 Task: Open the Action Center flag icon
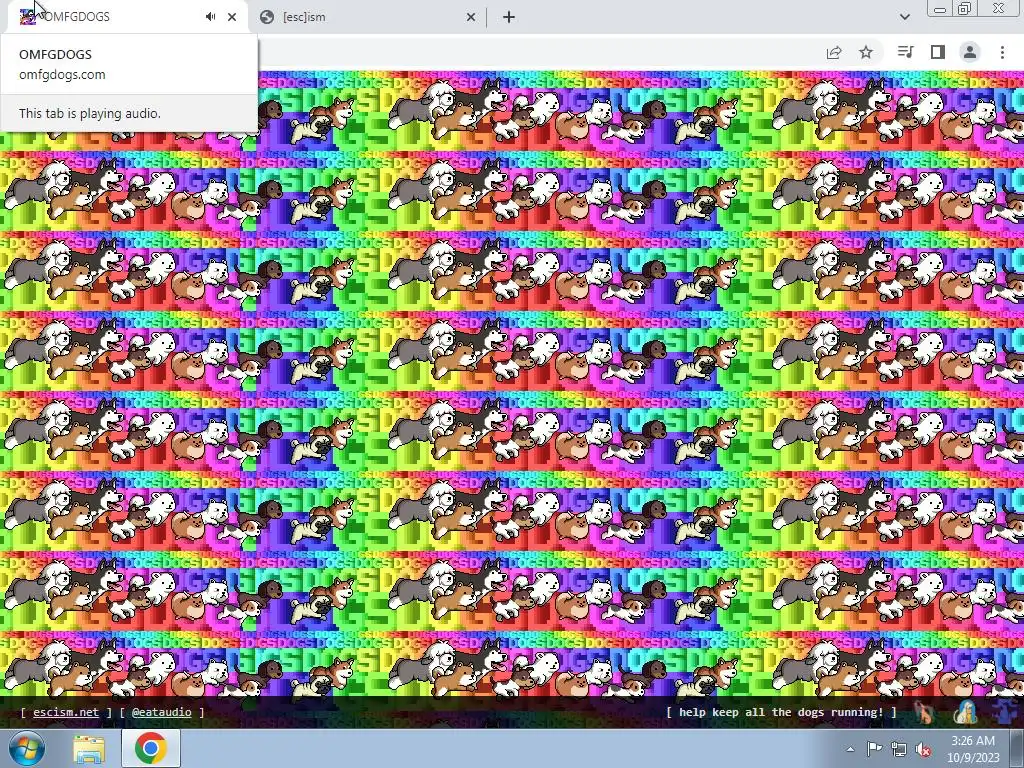(874, 749)
